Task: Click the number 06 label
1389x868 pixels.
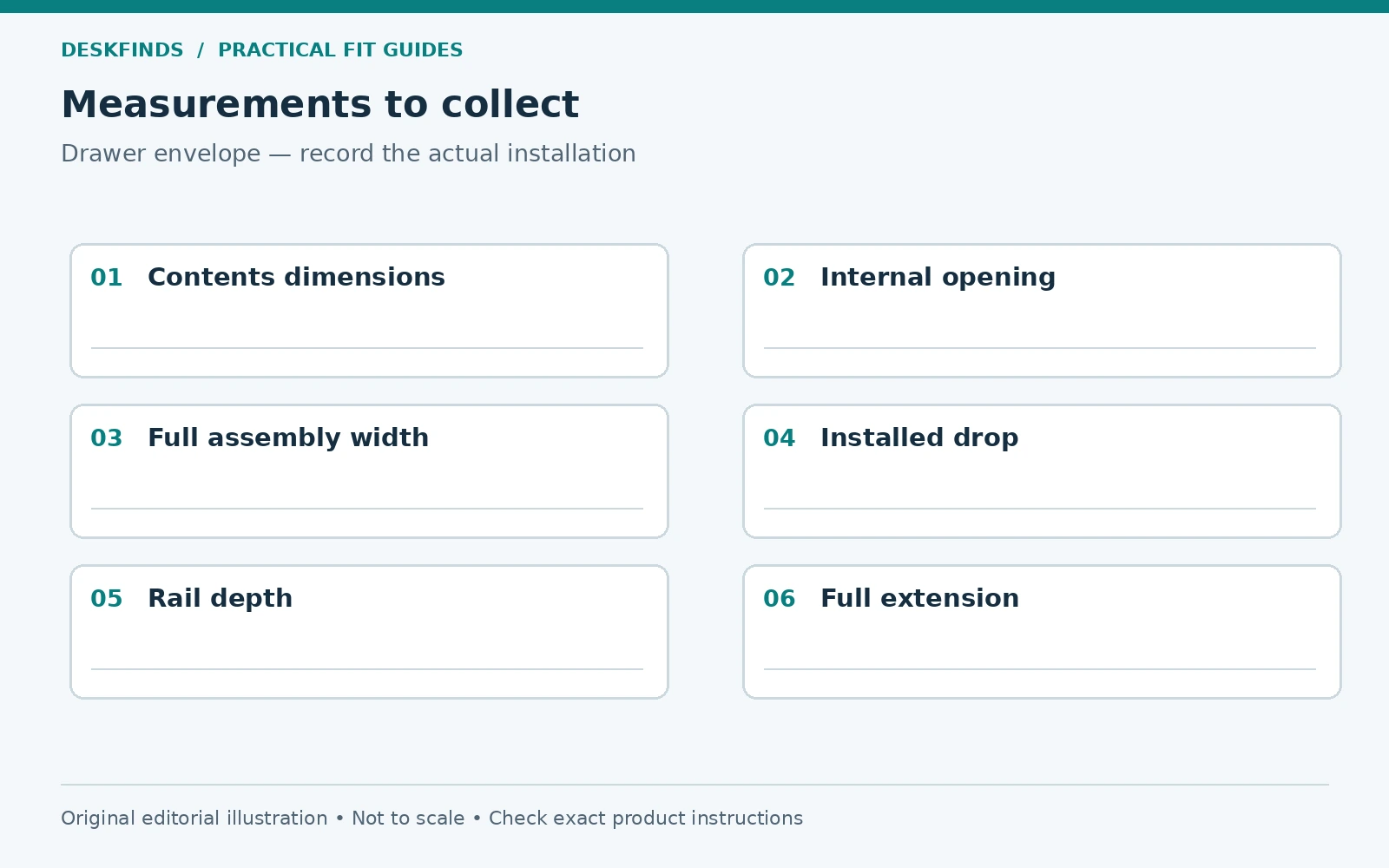Action: click(780, 599)
